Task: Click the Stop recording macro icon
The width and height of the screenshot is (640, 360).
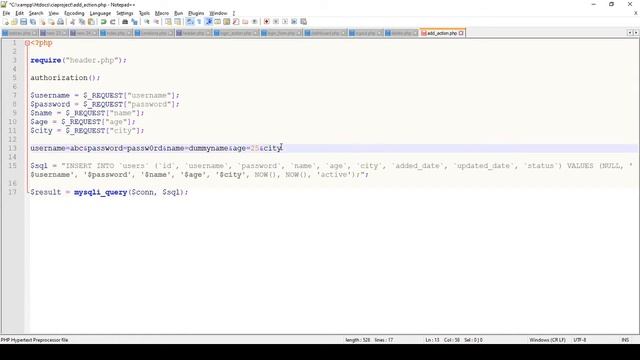Action: coord(276,22)
